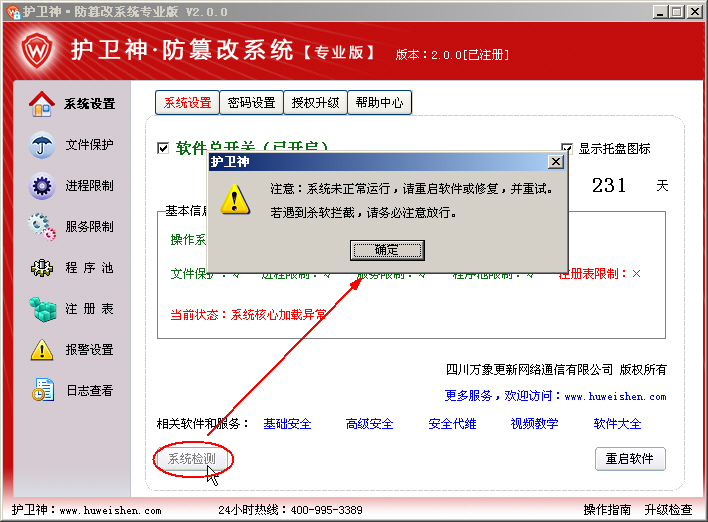
Task: Select 程序池 label in sidebar
Action: pos(89,268)
